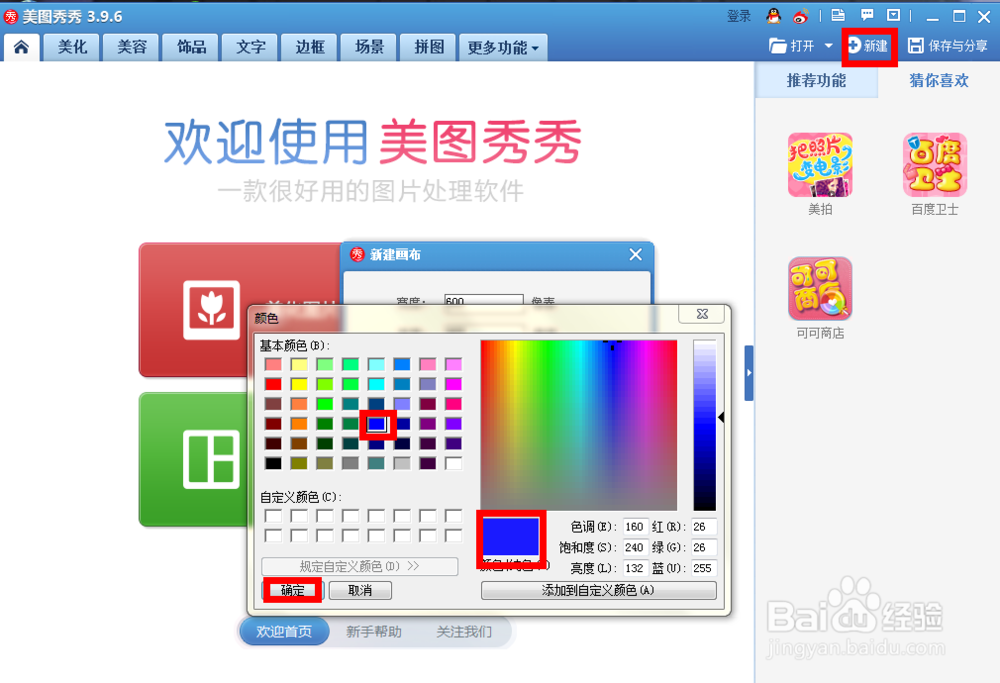Click the solid color preview box
Image resolution: width=1000 pixels, height=683 pixels.
510,536
